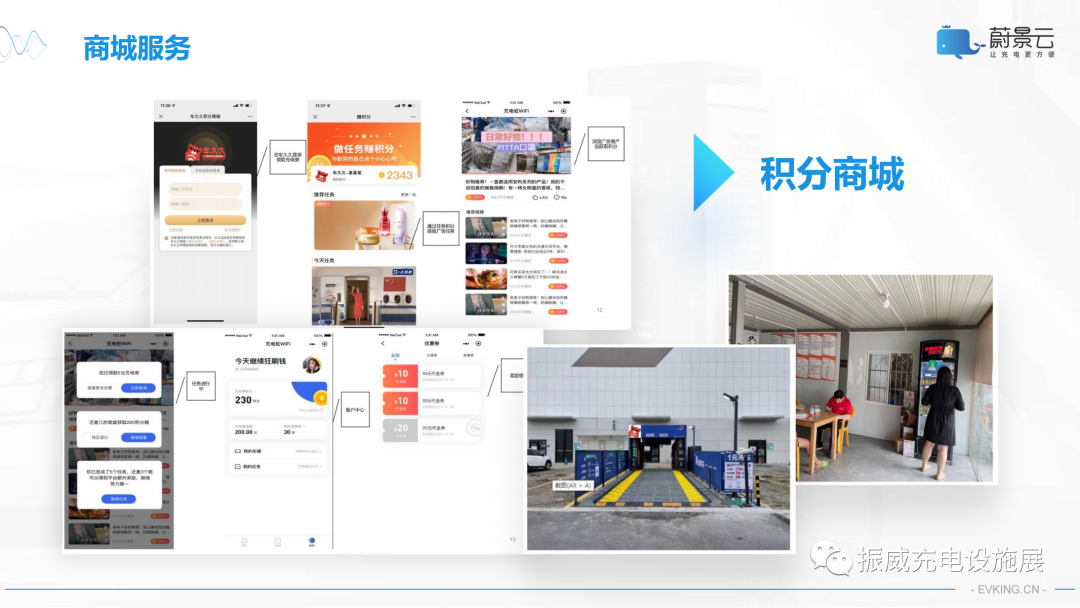Click the 积分商城 heading text
The height and width of the screenshot is (608, 1080).
pyautogui.click(x=832, y=174)
